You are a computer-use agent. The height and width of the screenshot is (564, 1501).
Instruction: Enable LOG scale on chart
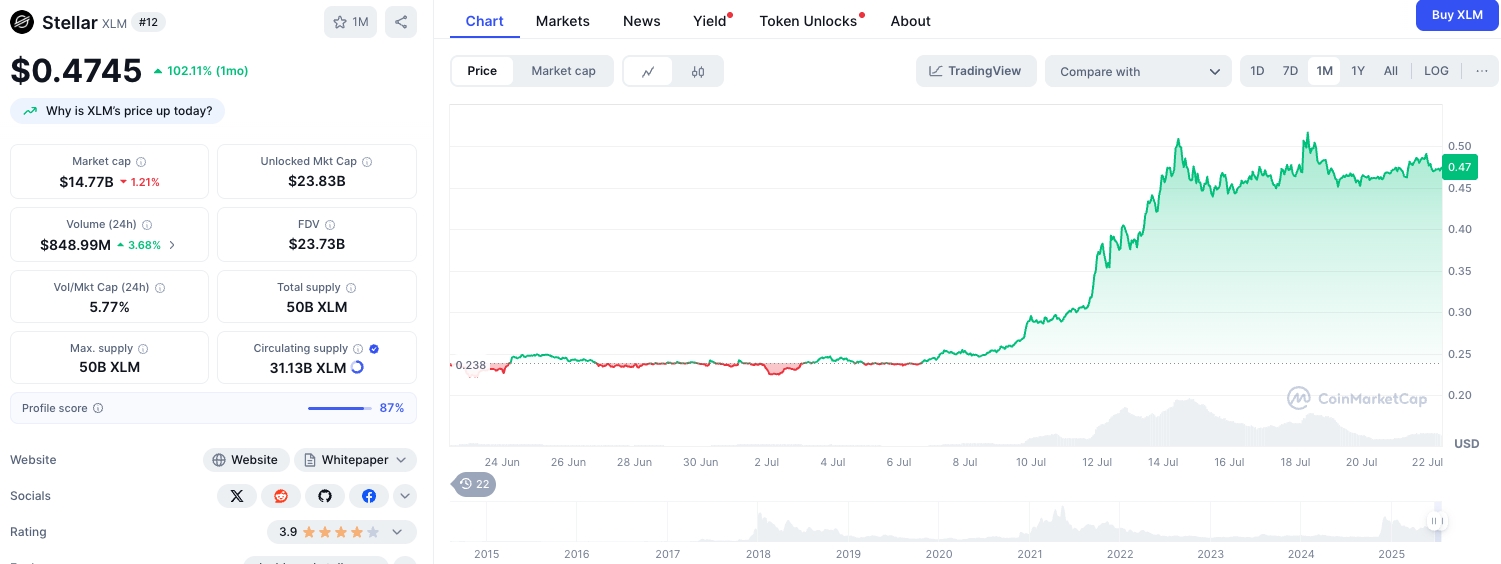1436,71
